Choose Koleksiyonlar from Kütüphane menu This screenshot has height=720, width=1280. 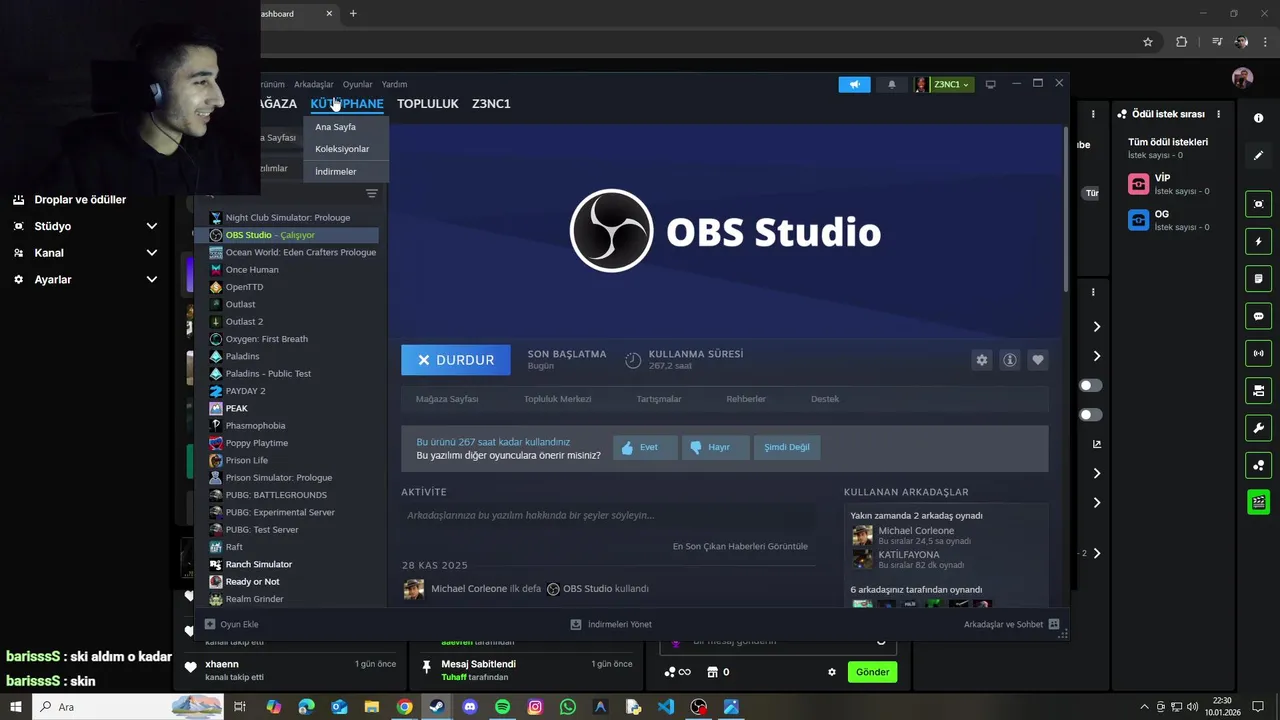tap(342, 149)
